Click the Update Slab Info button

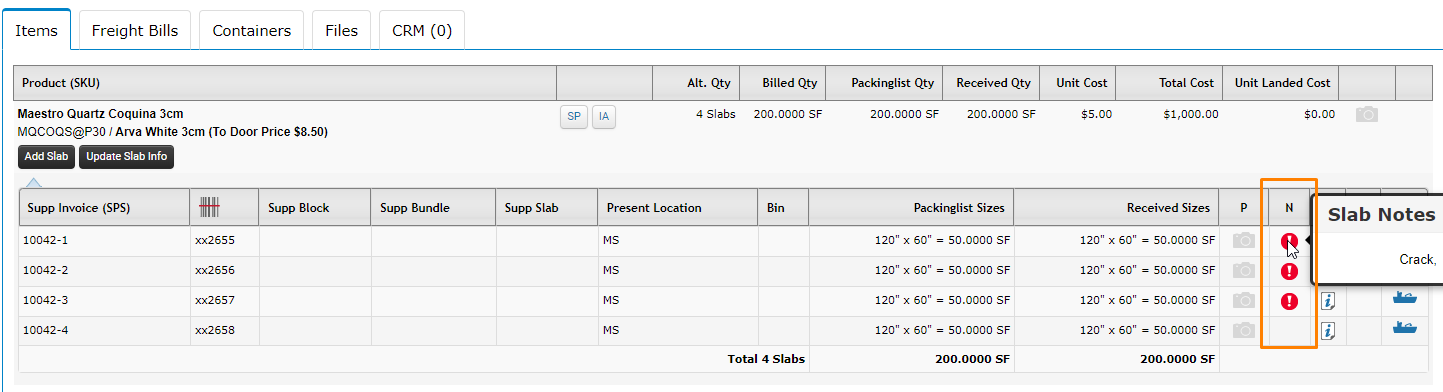[126, 157]
